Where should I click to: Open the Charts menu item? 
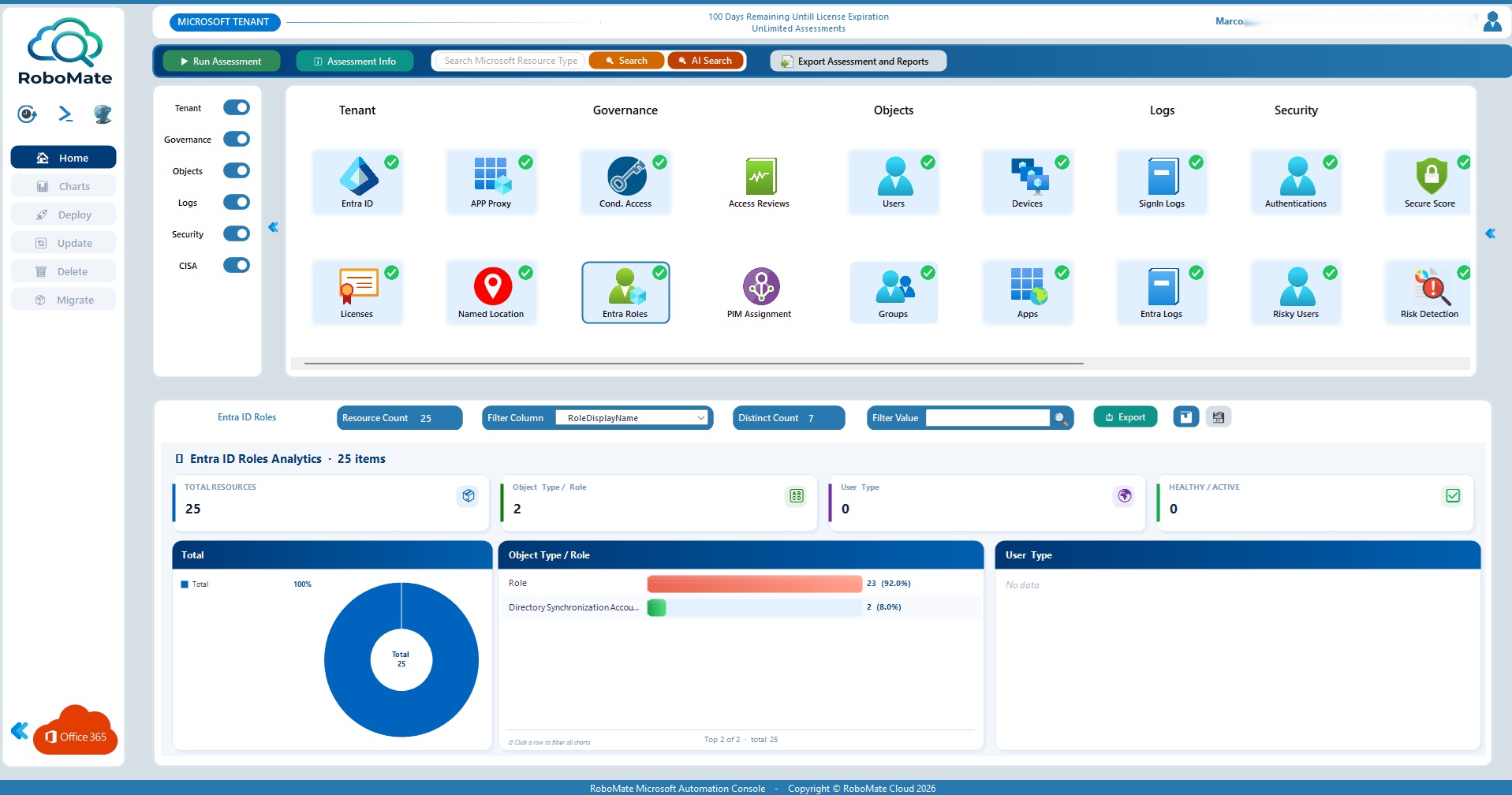tap(63, 186)
